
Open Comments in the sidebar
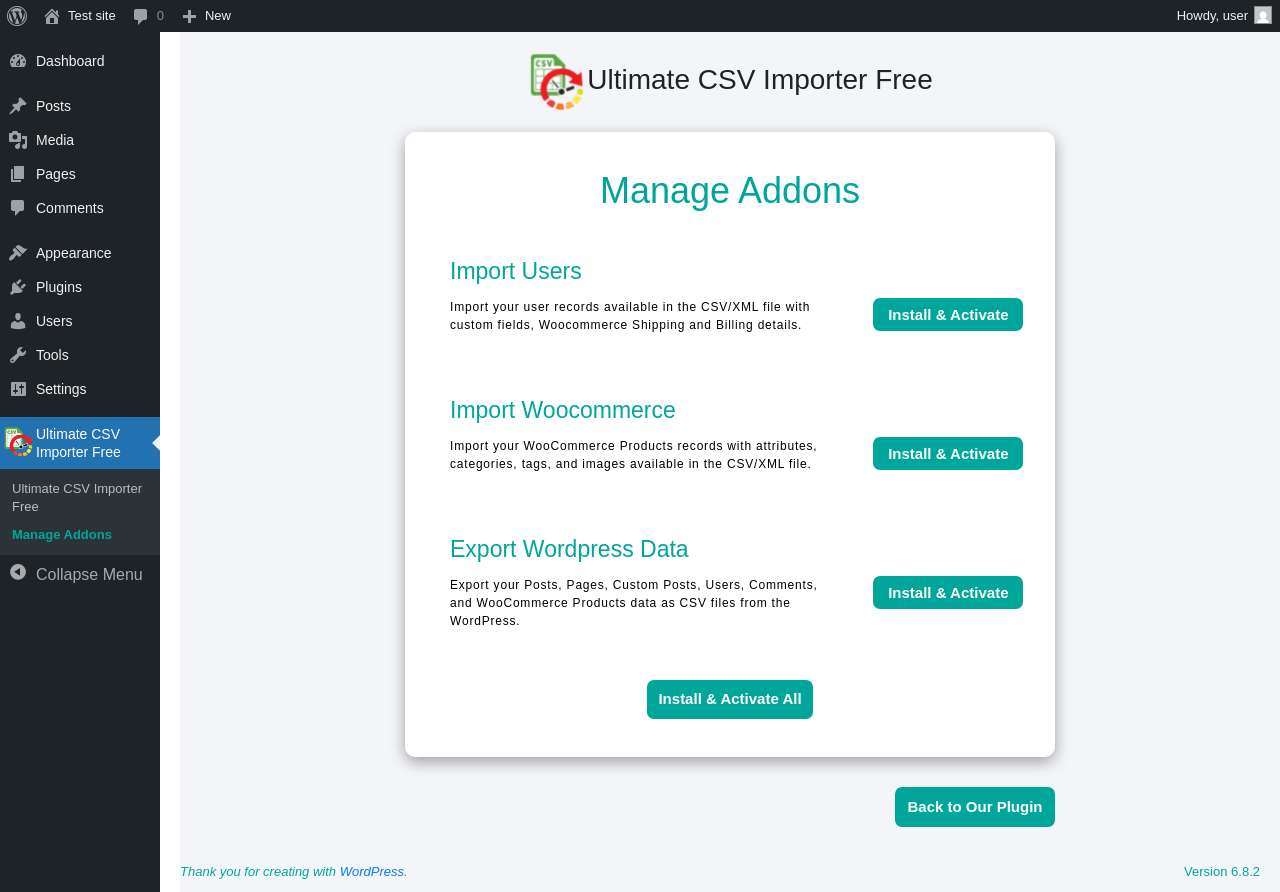pyautogui.click(x=70, y=208)
